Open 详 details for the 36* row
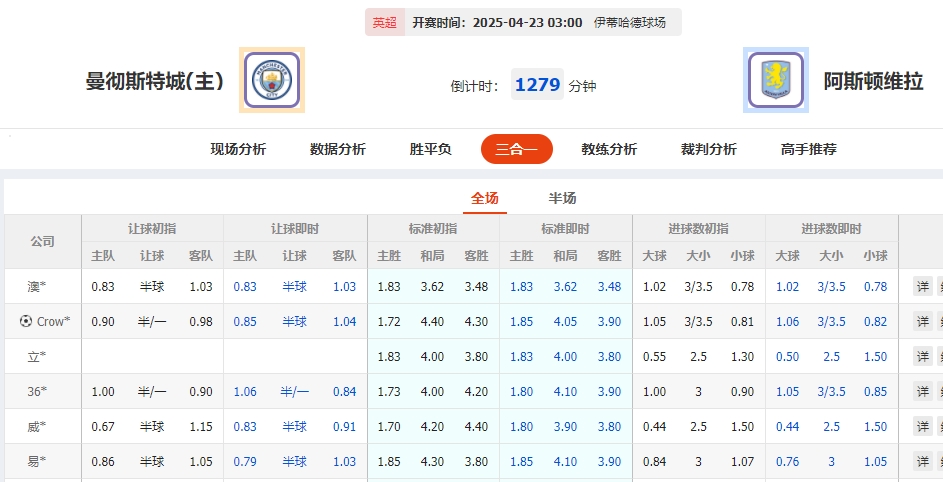 (x=923, y=392)
